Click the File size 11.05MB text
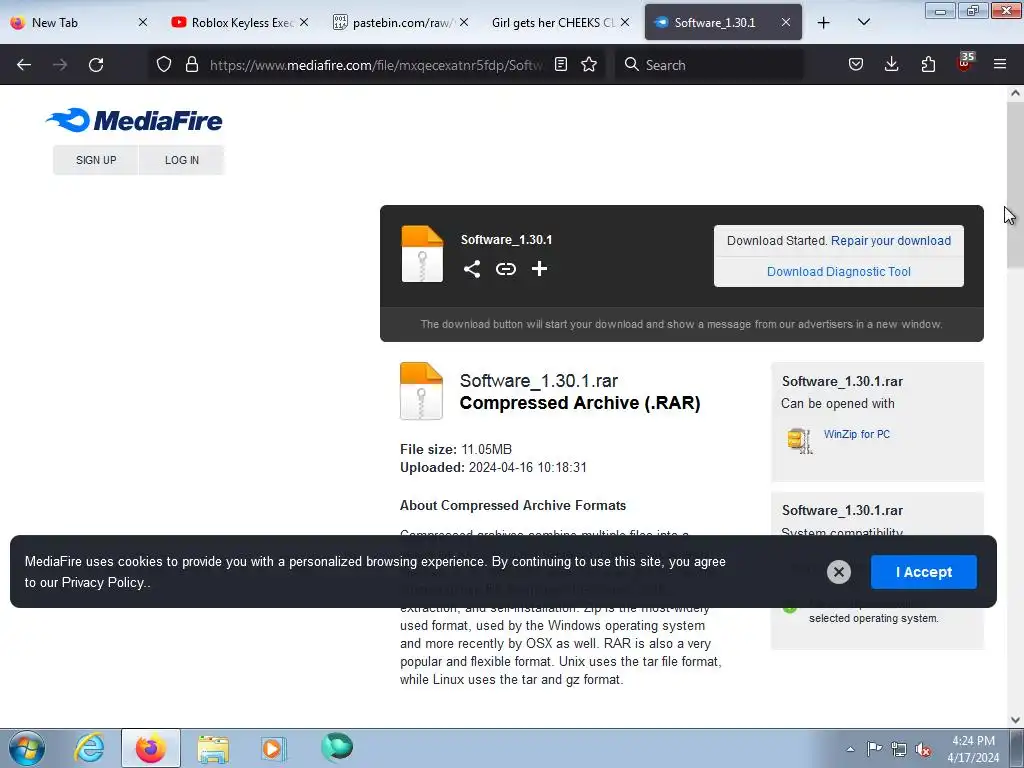This screenshot has width=1024, height=768. (456, 449)
